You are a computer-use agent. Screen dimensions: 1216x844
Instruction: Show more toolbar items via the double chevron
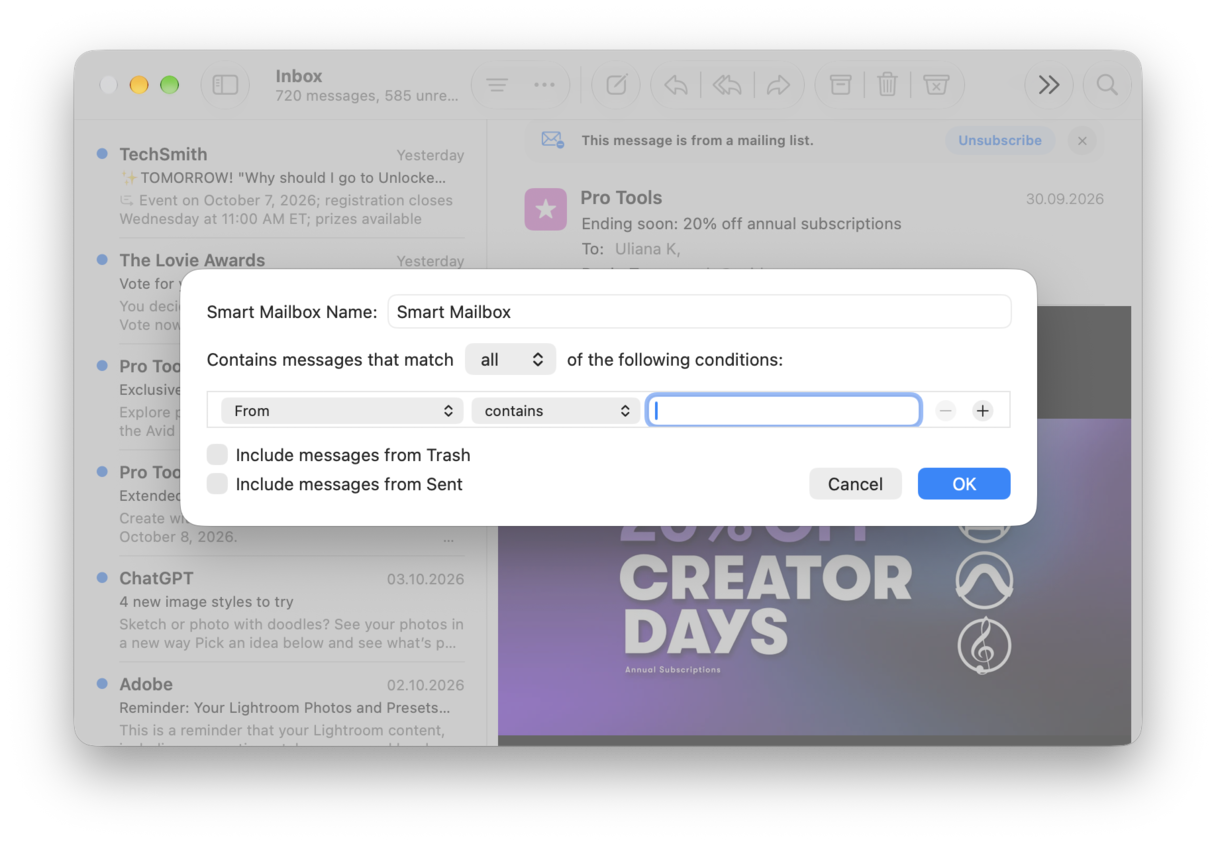click(1048, 85)
